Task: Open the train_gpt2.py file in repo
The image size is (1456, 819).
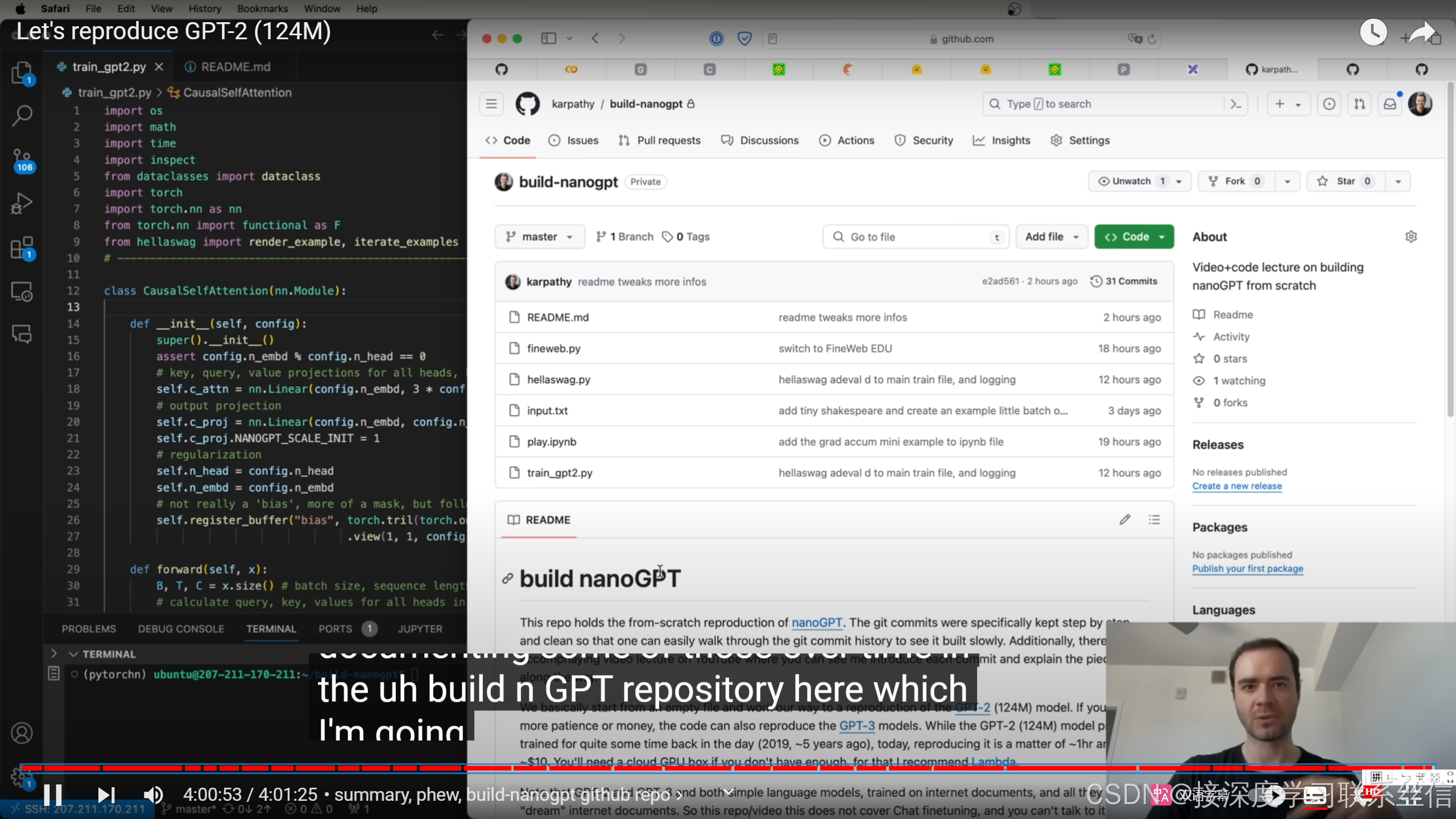Action: pos(560,473)
